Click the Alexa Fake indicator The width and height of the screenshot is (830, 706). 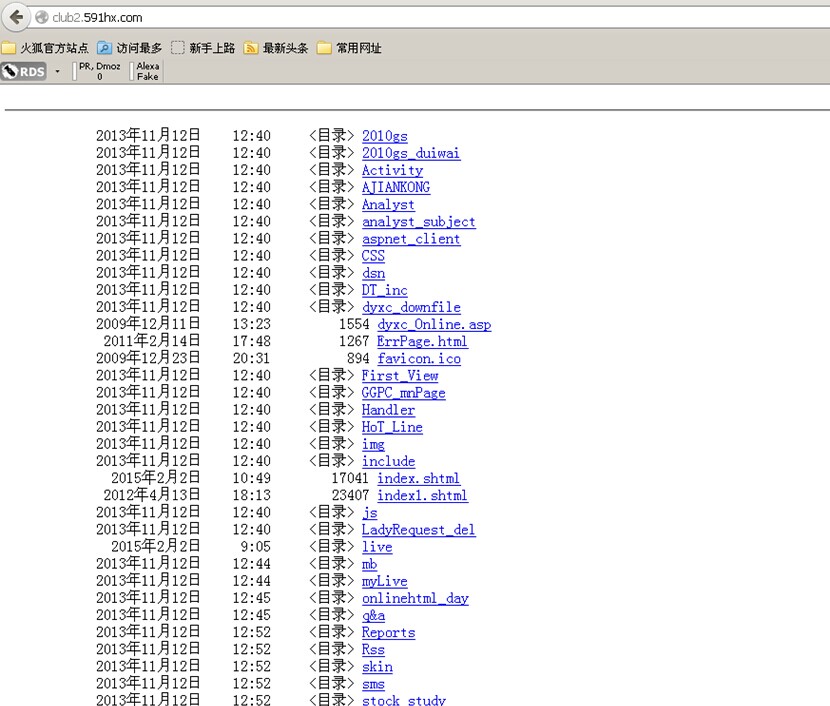[147, 71]
